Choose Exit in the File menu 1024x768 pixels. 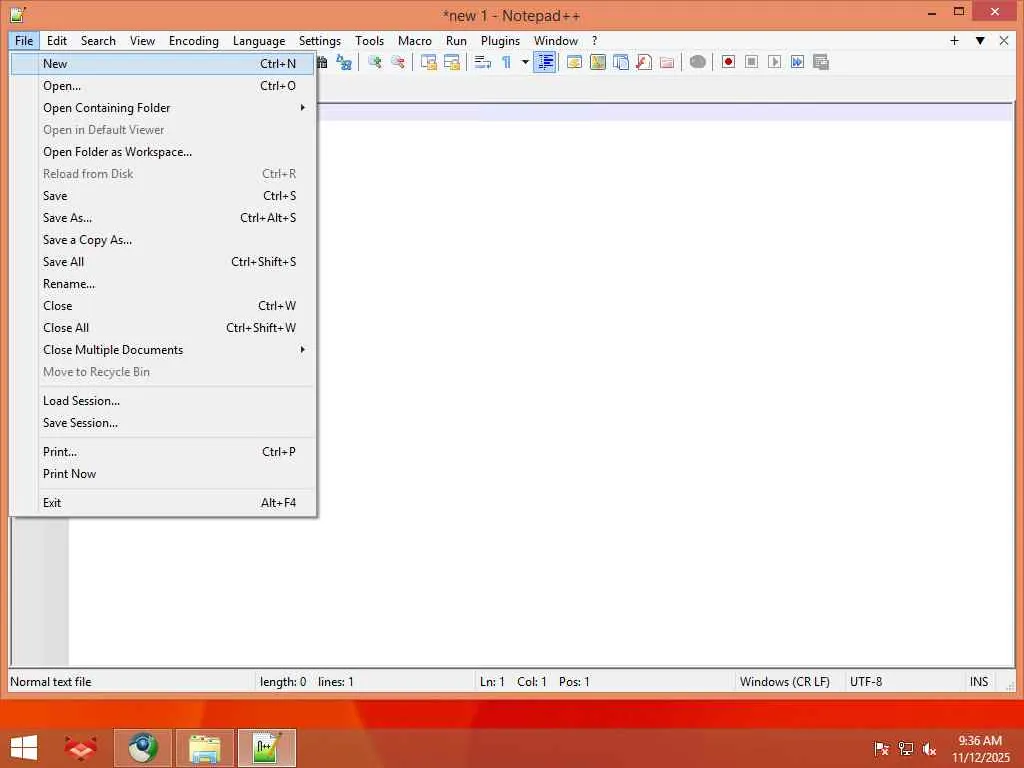tap(163, 503)
